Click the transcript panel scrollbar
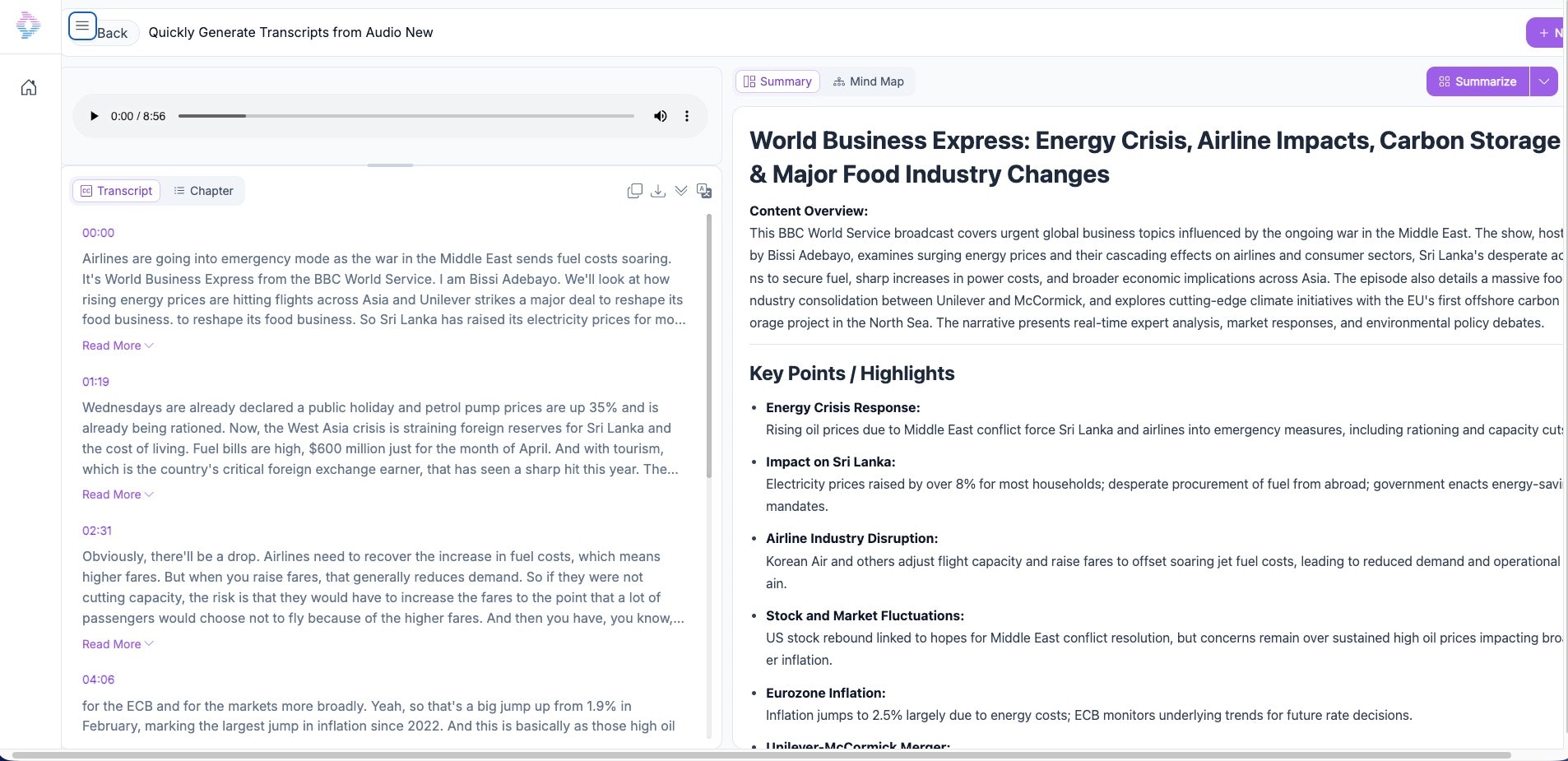The width and height of the screenshot is (1568, 761). coord(708,346)
